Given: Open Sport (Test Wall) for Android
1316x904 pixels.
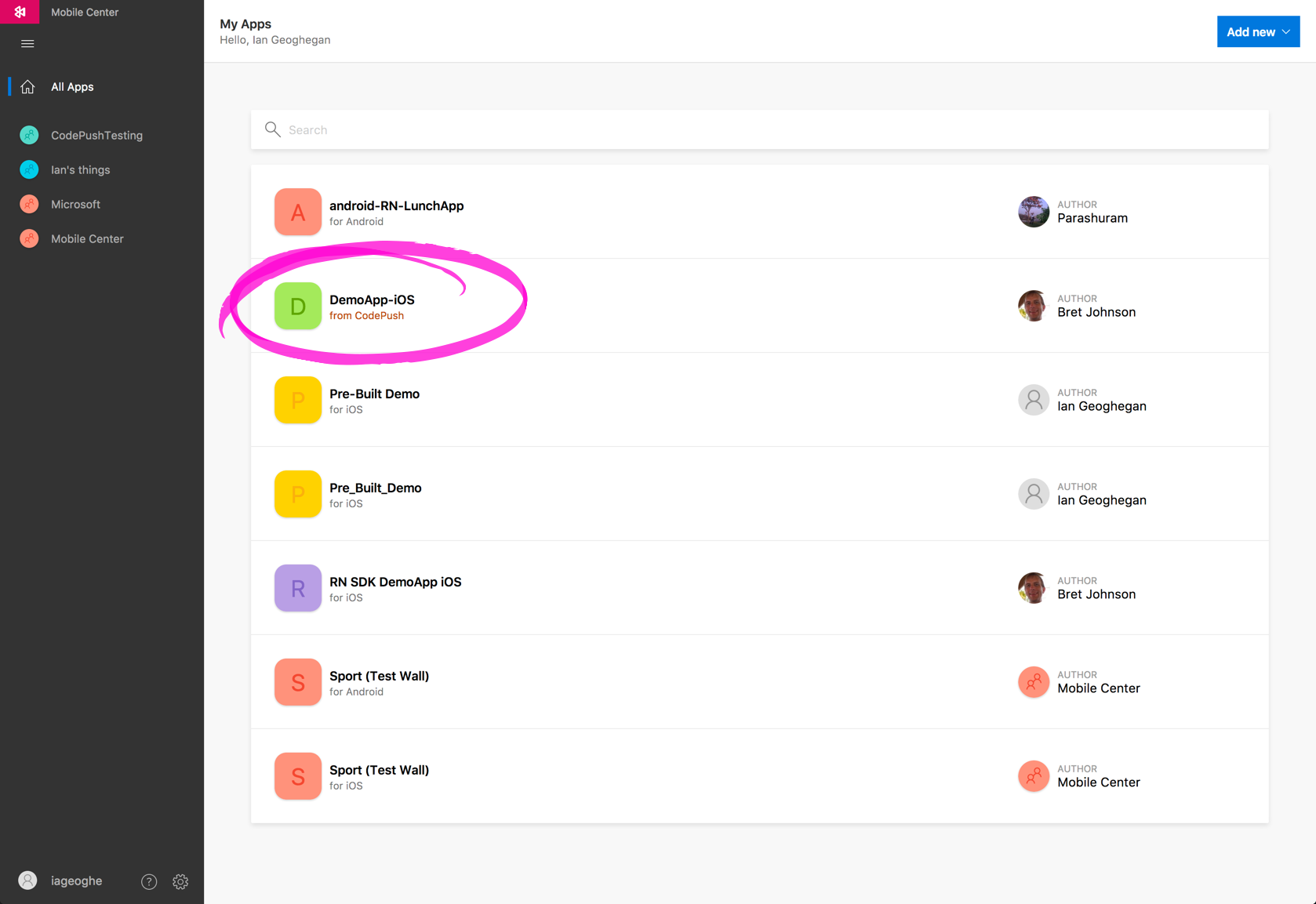Looking at the screenshot, I should click(759, 682).
